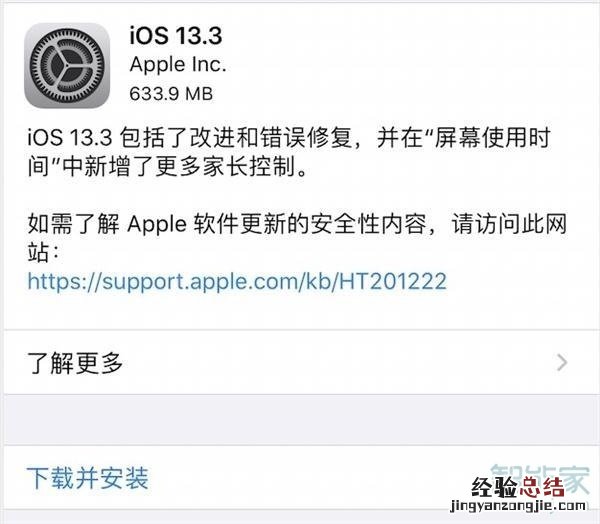This screenshot has width=600, height=524.
Task: Tap the Settings gear app icon
Action: [67, 66]
